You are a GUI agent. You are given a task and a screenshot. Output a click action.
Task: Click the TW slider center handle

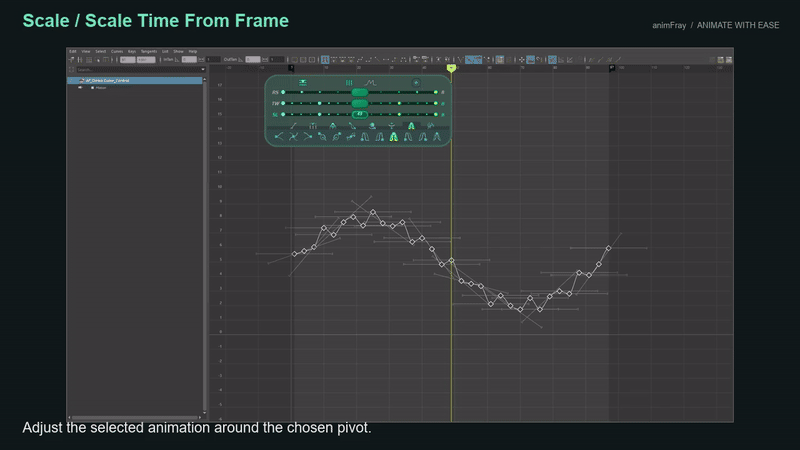pos(360,104)
